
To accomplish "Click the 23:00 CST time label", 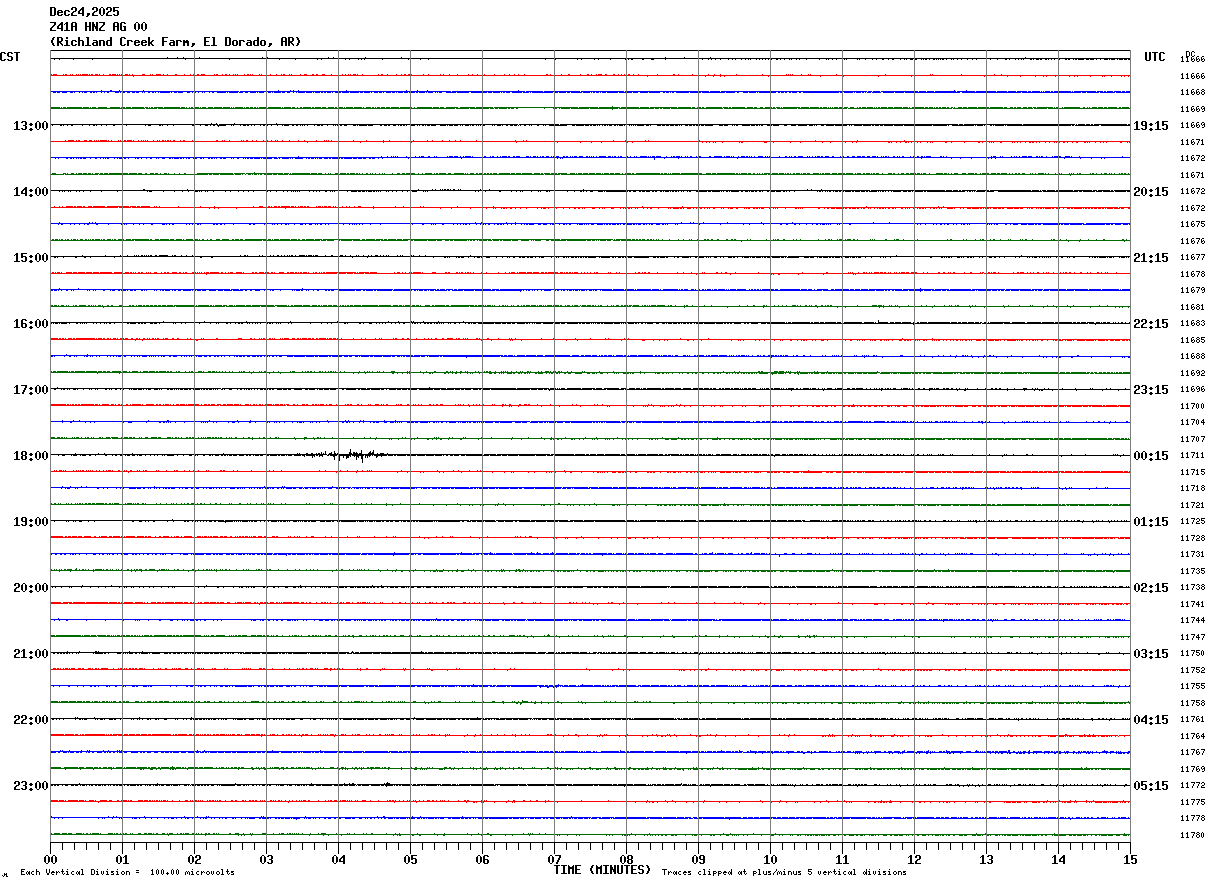I will tap(30, 786).
